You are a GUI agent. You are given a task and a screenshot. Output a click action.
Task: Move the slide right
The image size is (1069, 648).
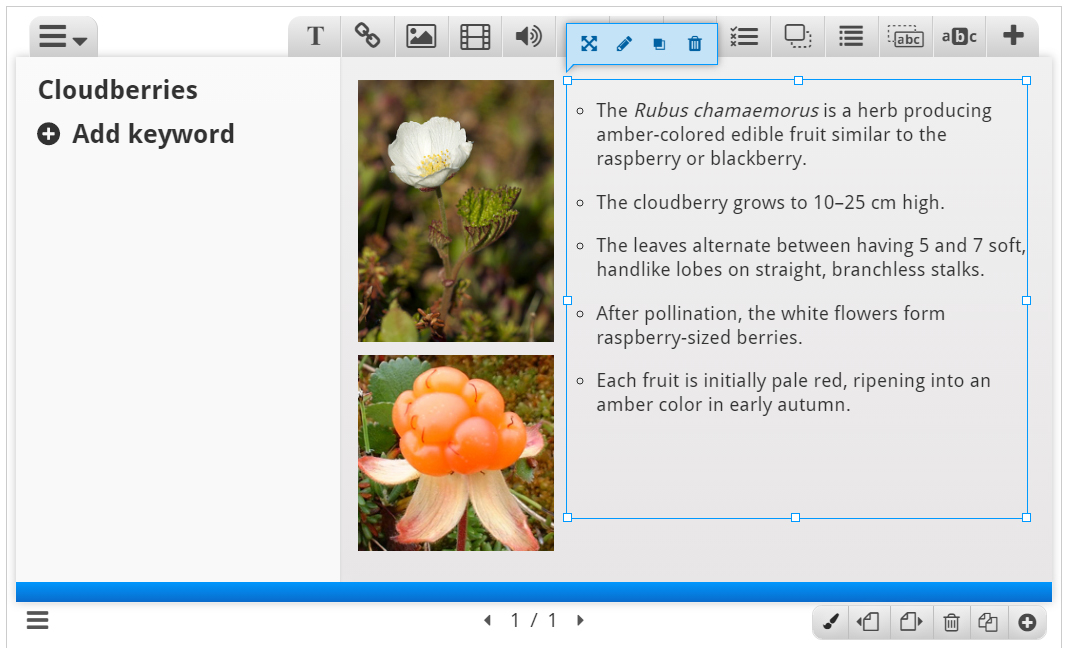(910, 622)
